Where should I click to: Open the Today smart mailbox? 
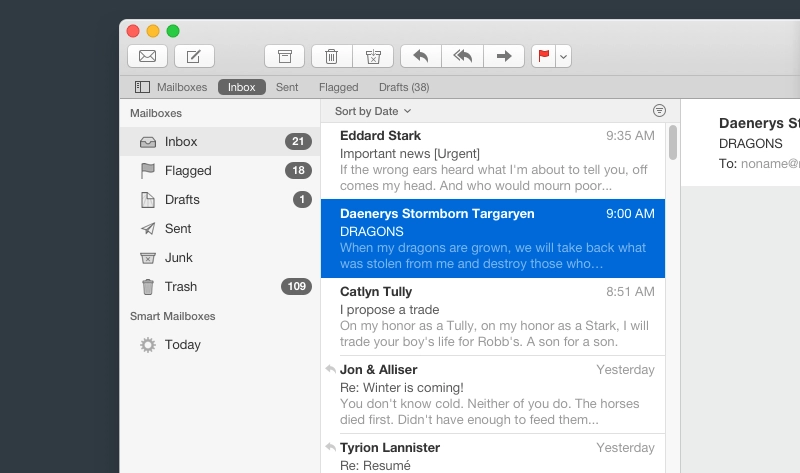[183, 345]
